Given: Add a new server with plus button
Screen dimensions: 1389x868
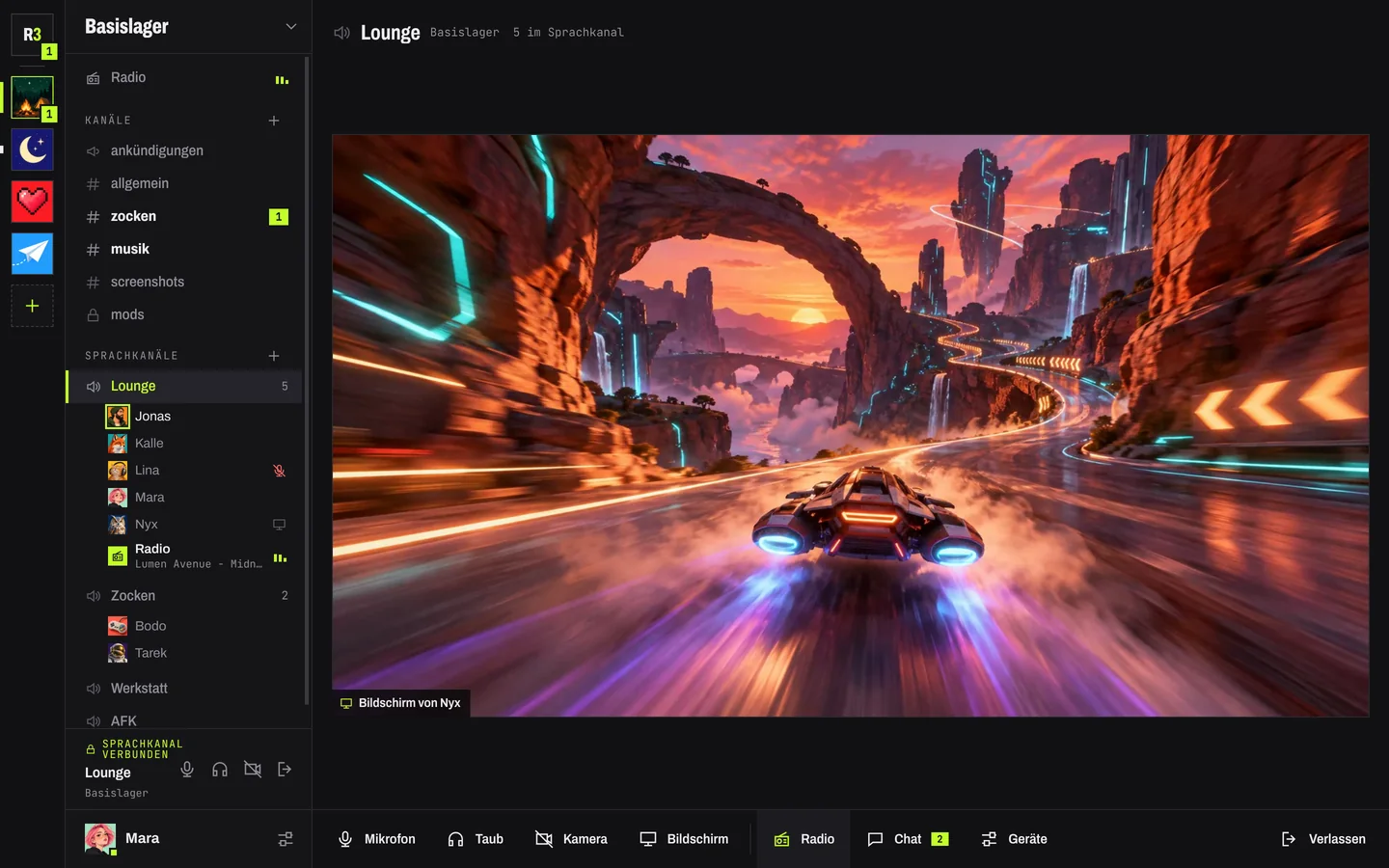Looking at the screenshot, I should (x=32, y=306).
